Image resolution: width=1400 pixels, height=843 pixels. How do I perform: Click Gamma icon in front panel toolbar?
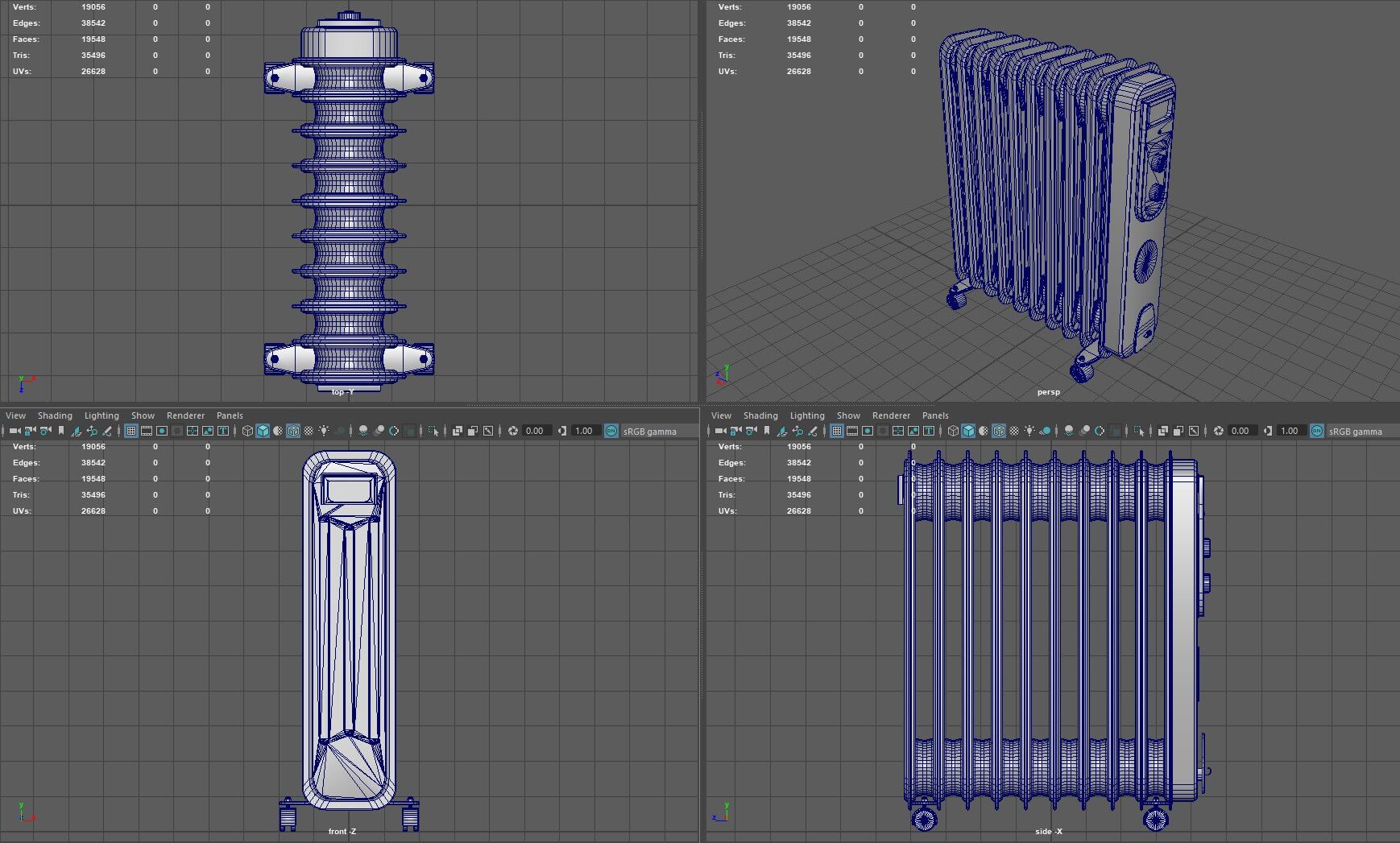click(x=561, y=431)
